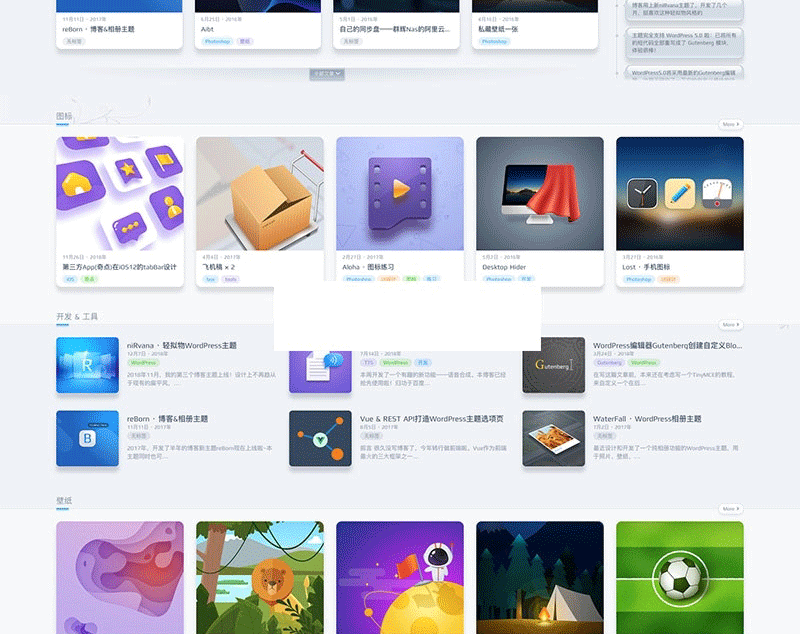Open top card about 群晖Nas sync drive
800x634 pixels.
(395, 29)
